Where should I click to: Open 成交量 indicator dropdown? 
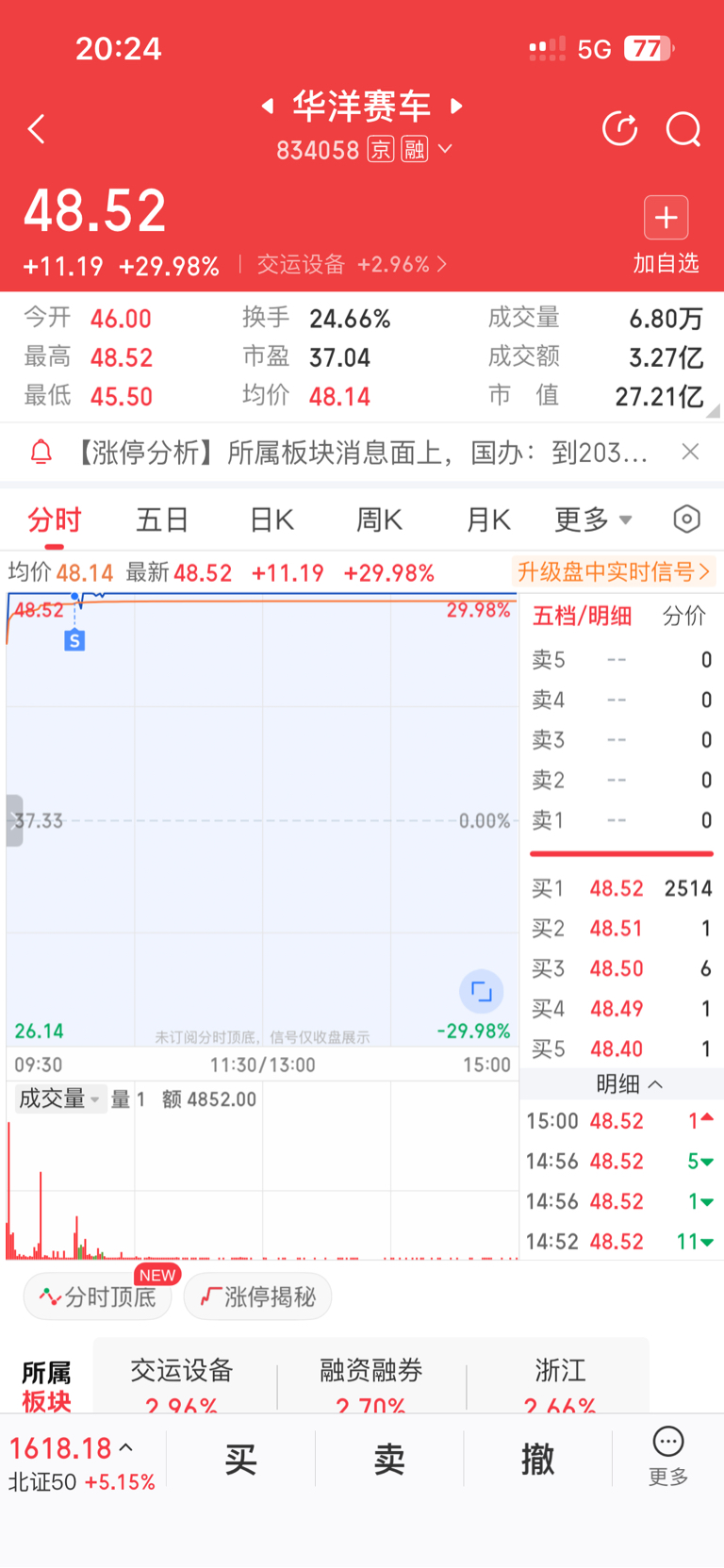click(x=59, y=1099)
